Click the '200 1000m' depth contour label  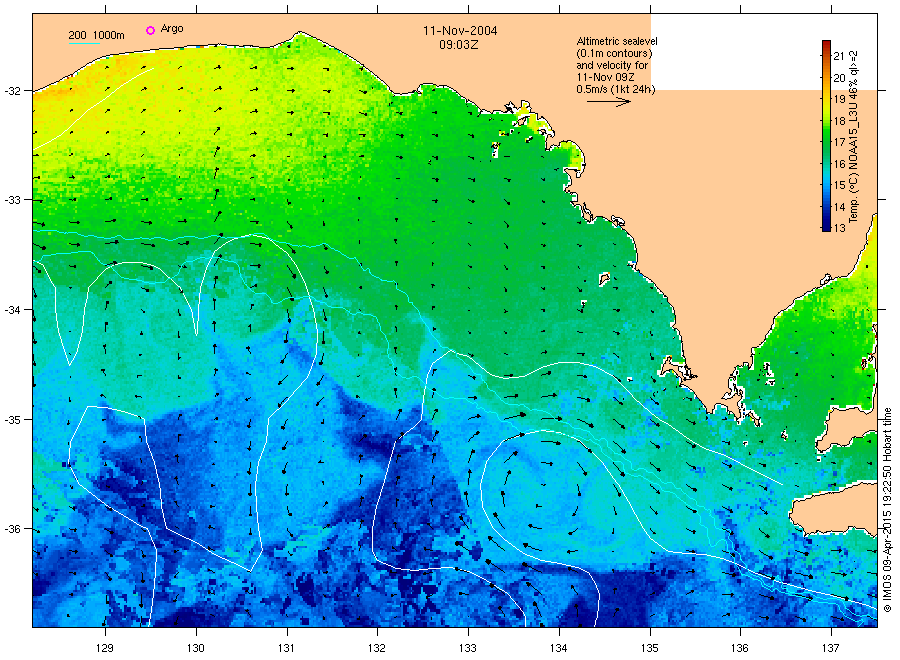(96, 35)
